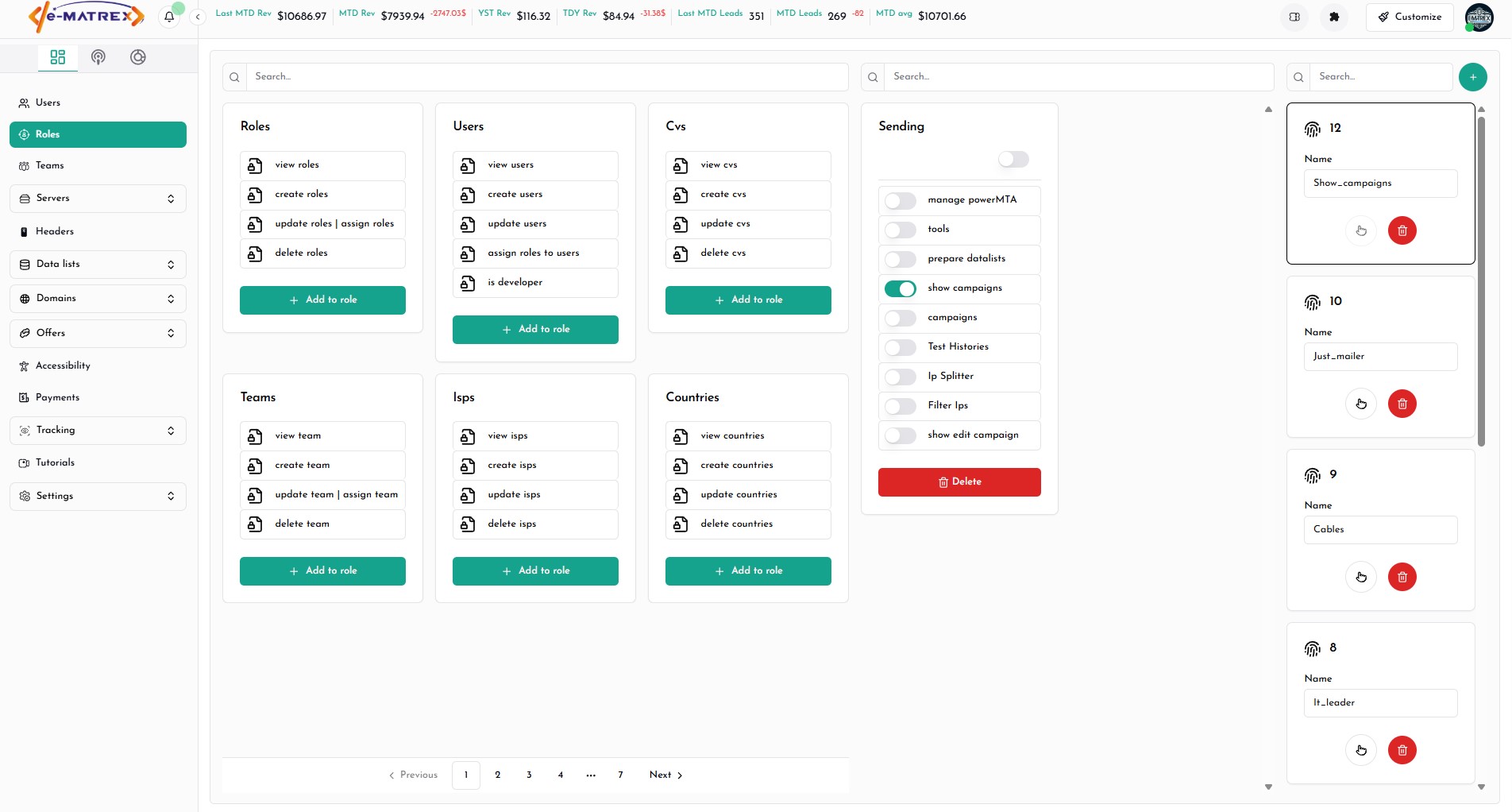Screen dimensions: 1512x812
Task: Click the red trash icon for Cables role
Action: (1402, 577)
